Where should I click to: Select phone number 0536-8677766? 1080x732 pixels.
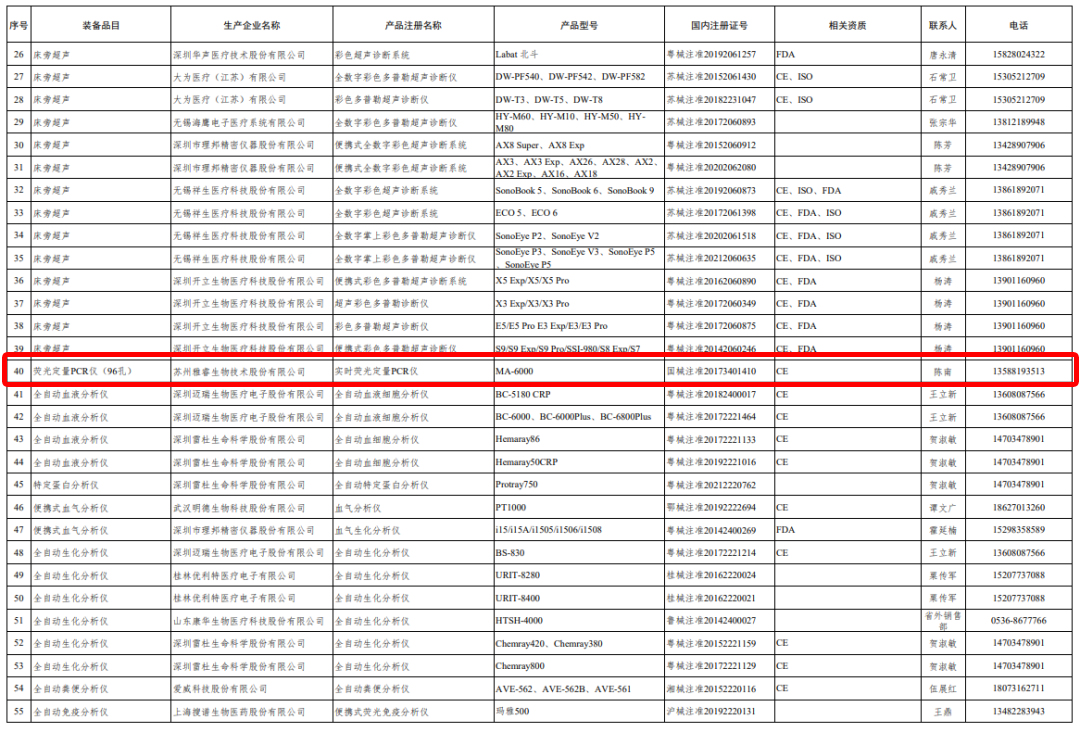(x=1018, y=620)
